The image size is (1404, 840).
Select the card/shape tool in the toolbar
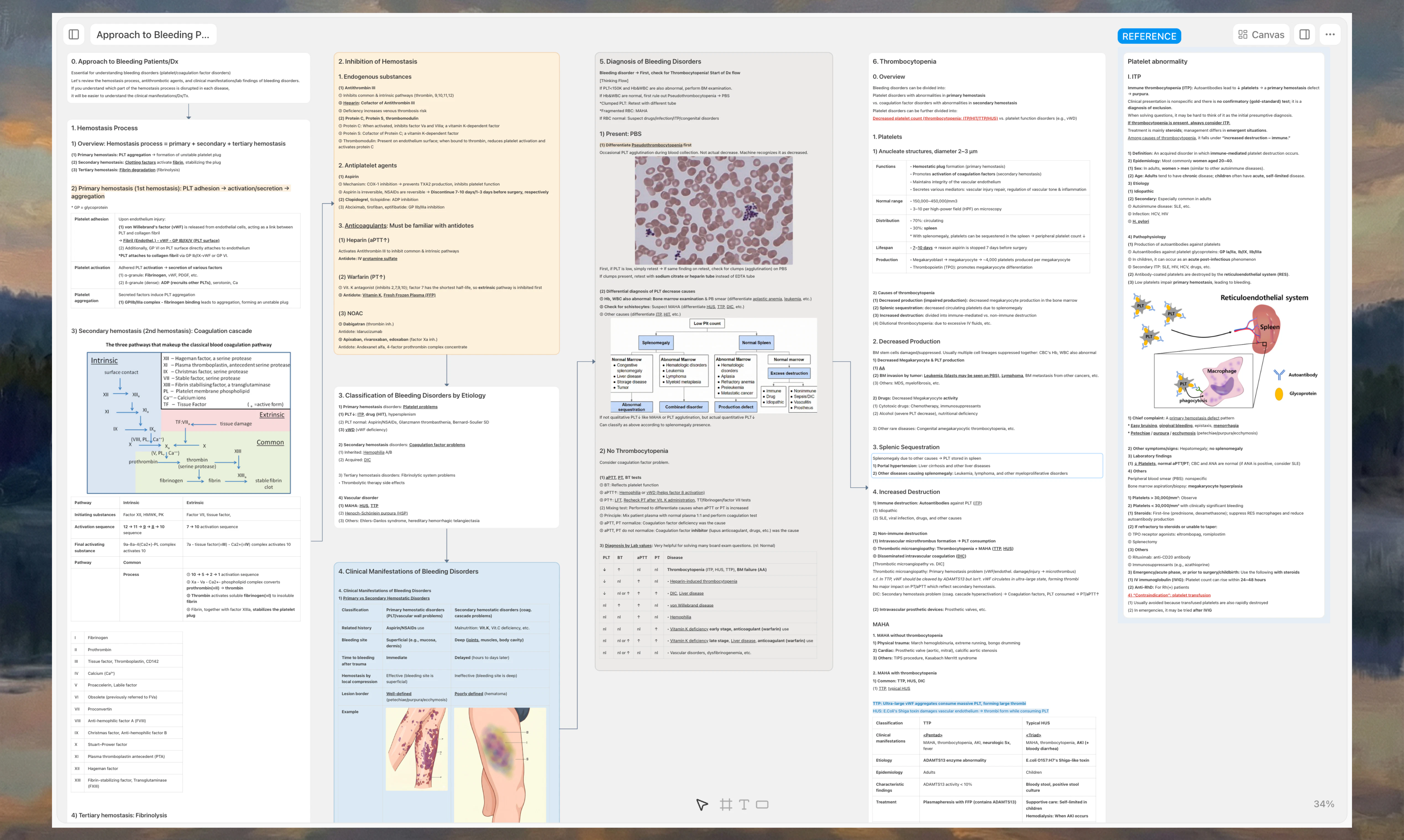763,804
